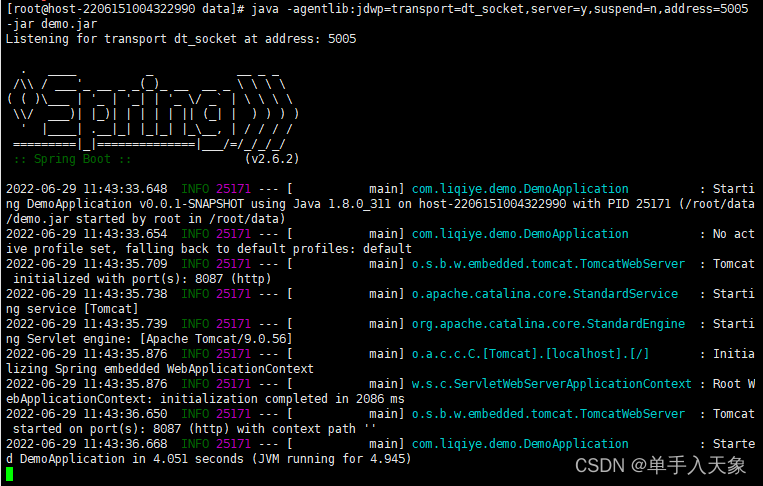Click the text 'ng DemoApplication v0.0.1-SNAPSHOT using Java 1.8.0_311'
The width and height of the screenshot is (763, 486).
click(x=198, y=204)
